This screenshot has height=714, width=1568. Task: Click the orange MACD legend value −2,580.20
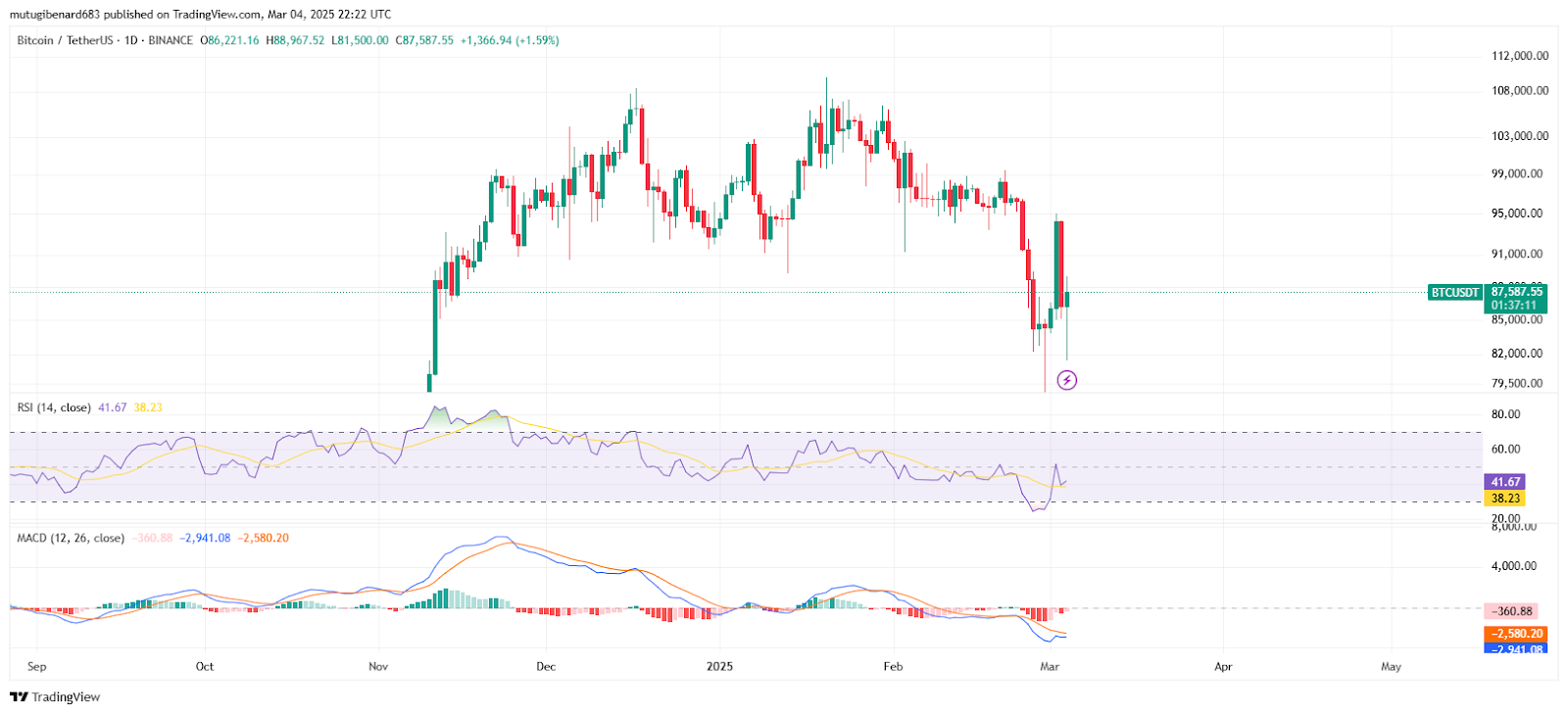coord(263,538)
